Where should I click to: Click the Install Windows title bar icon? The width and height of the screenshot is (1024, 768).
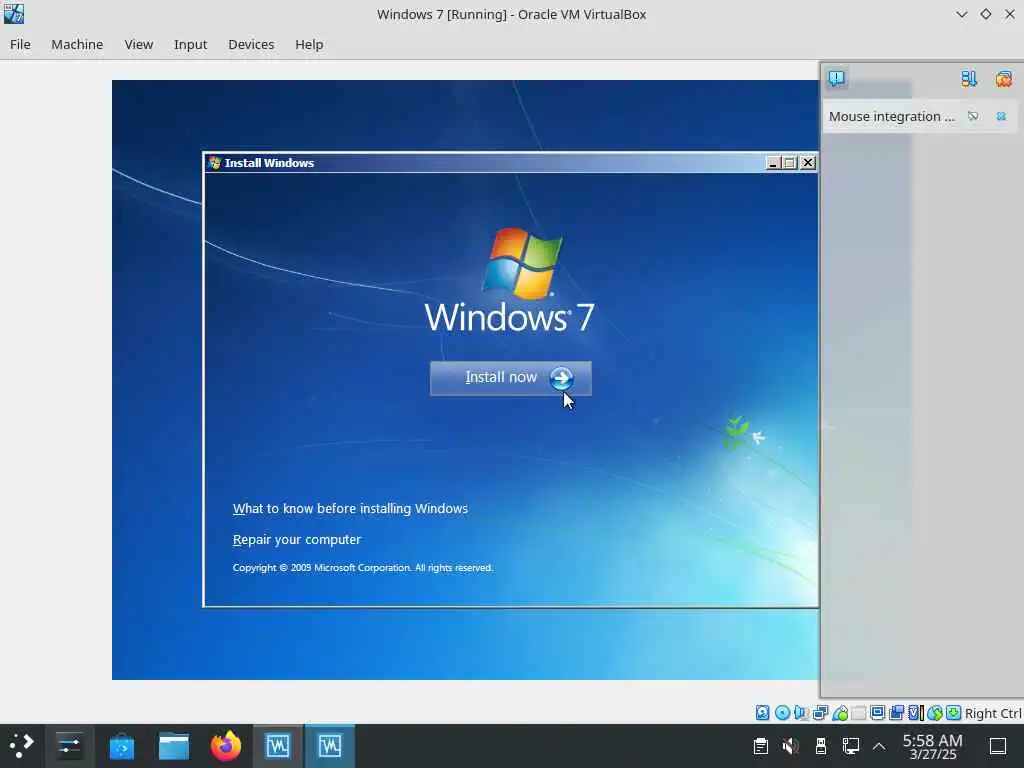click(214, 163)
